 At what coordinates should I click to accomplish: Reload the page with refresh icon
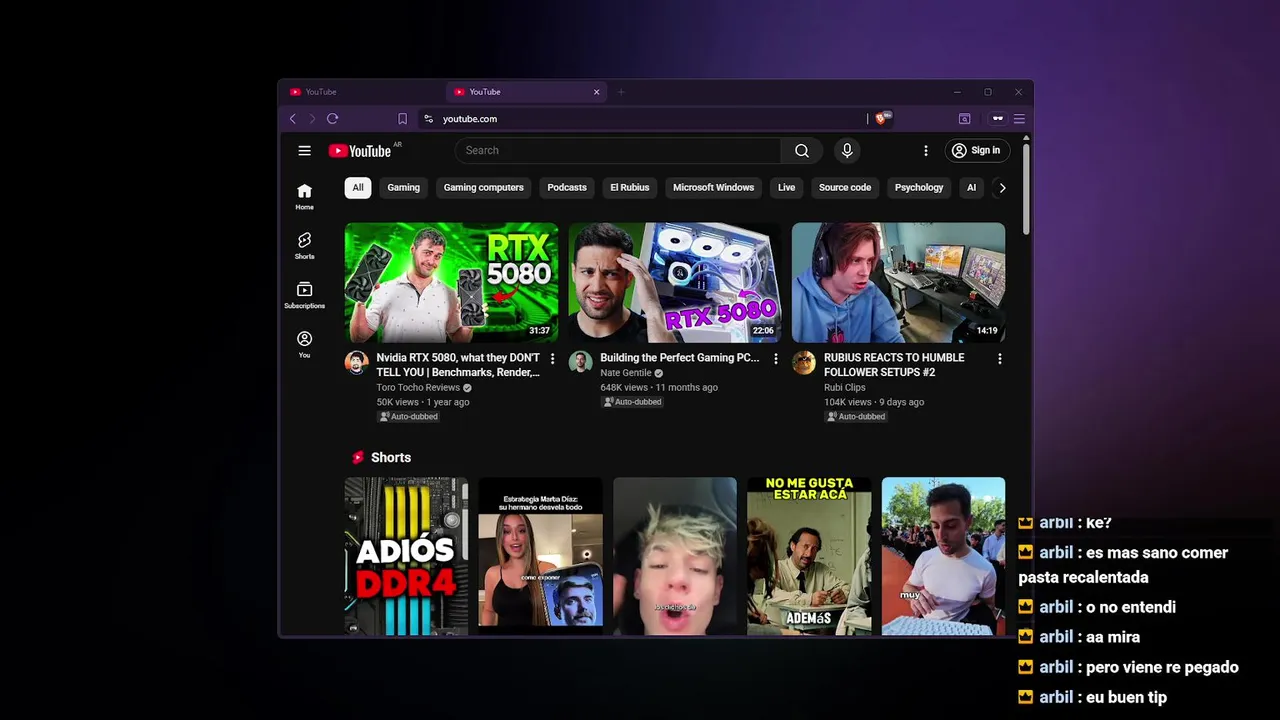point(333,119)
